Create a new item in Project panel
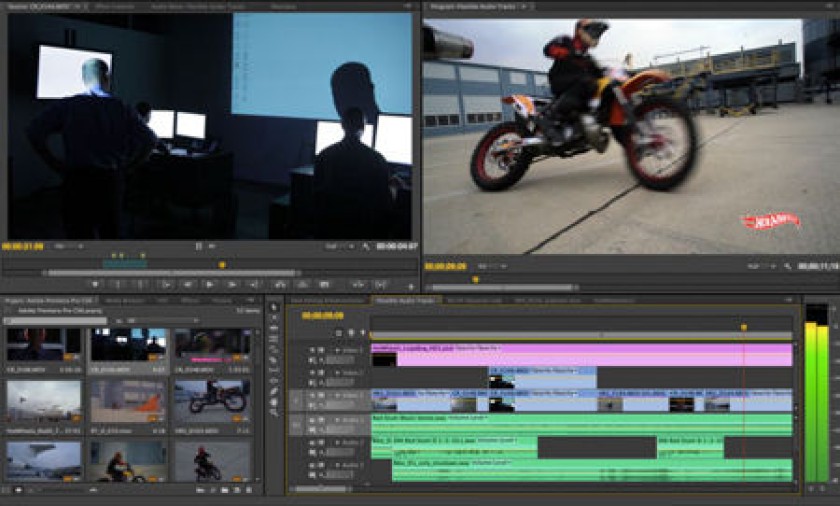 (x=237, y=490)
